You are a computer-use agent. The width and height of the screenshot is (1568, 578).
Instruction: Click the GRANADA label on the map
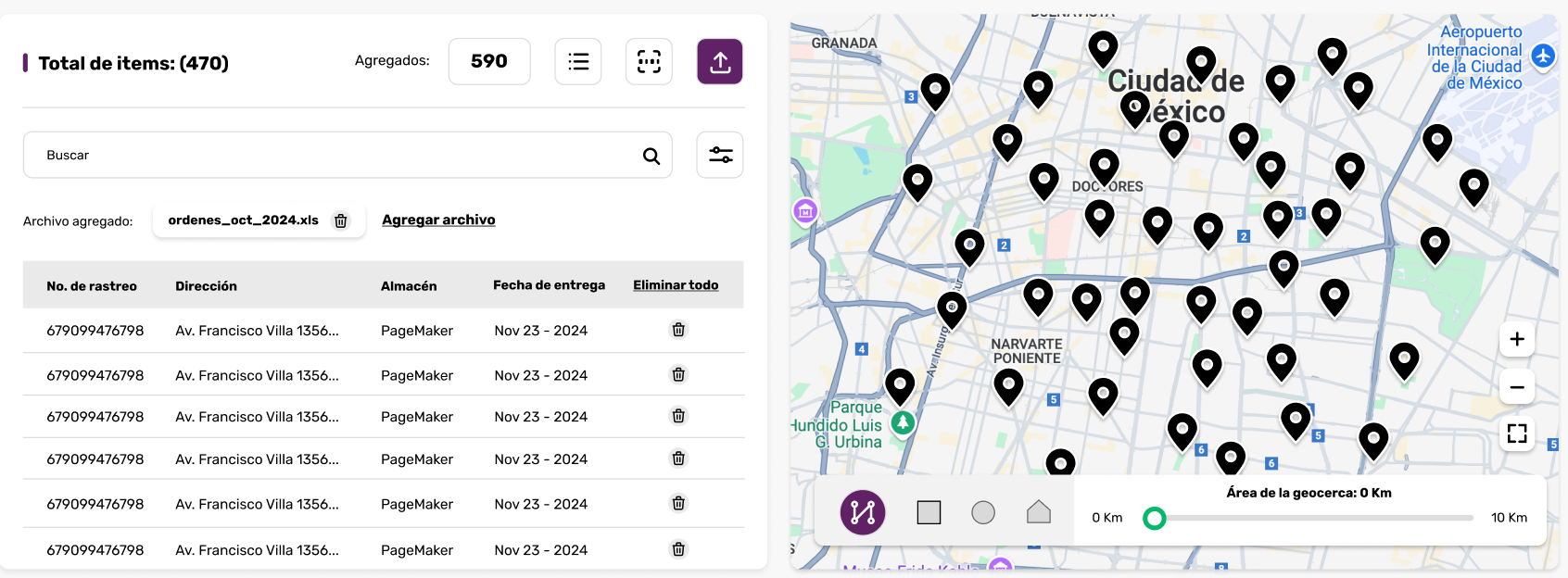tap(844, 43)
